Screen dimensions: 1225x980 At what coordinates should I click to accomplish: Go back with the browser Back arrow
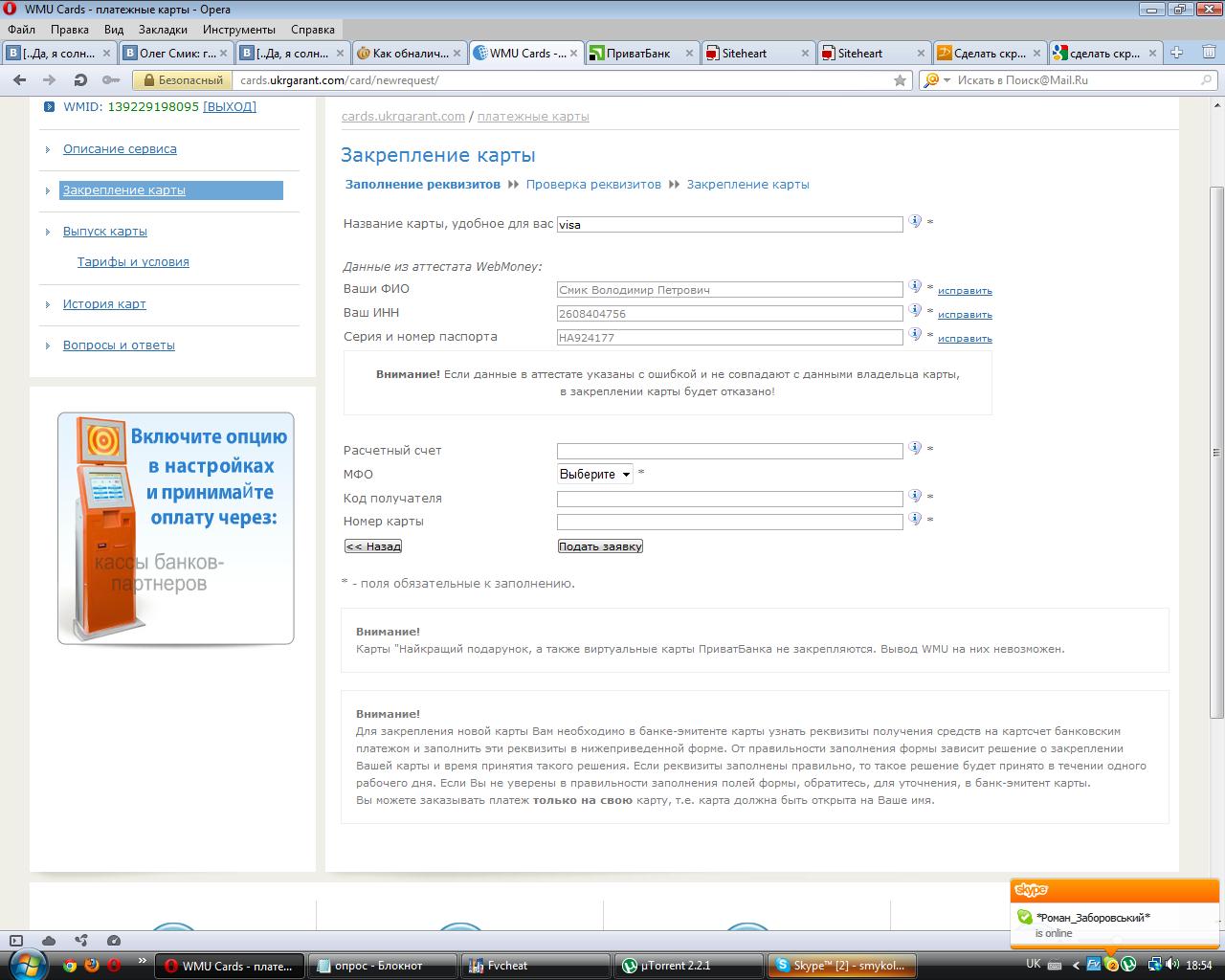(20, 80)
